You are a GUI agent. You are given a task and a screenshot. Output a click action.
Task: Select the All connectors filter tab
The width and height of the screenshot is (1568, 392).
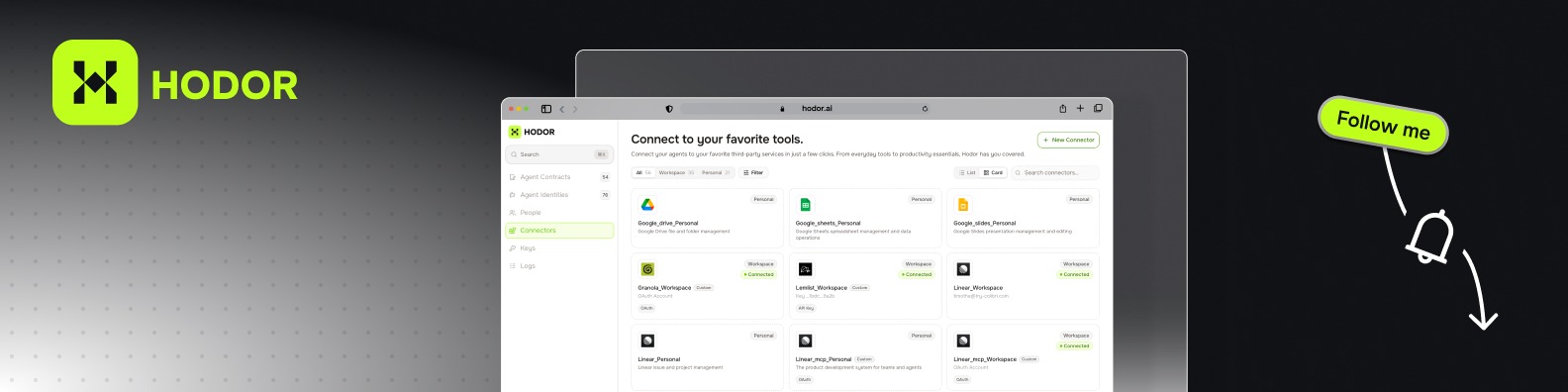pyautogui.click(x=643, y=172)
